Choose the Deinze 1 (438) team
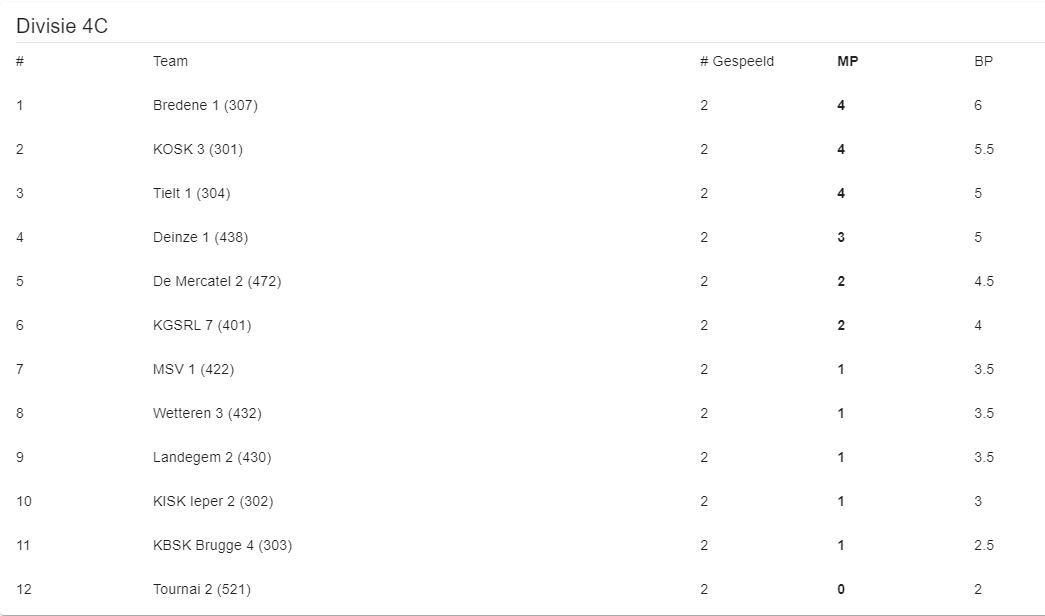This screenshot has height=616, width=1045. pyautogui.click(x=201, y=237)
